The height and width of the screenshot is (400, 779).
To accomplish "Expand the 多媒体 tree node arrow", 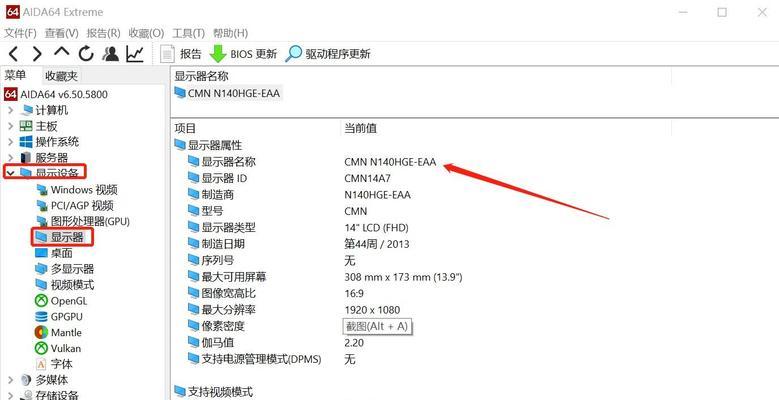I will [x=10, y=381].
